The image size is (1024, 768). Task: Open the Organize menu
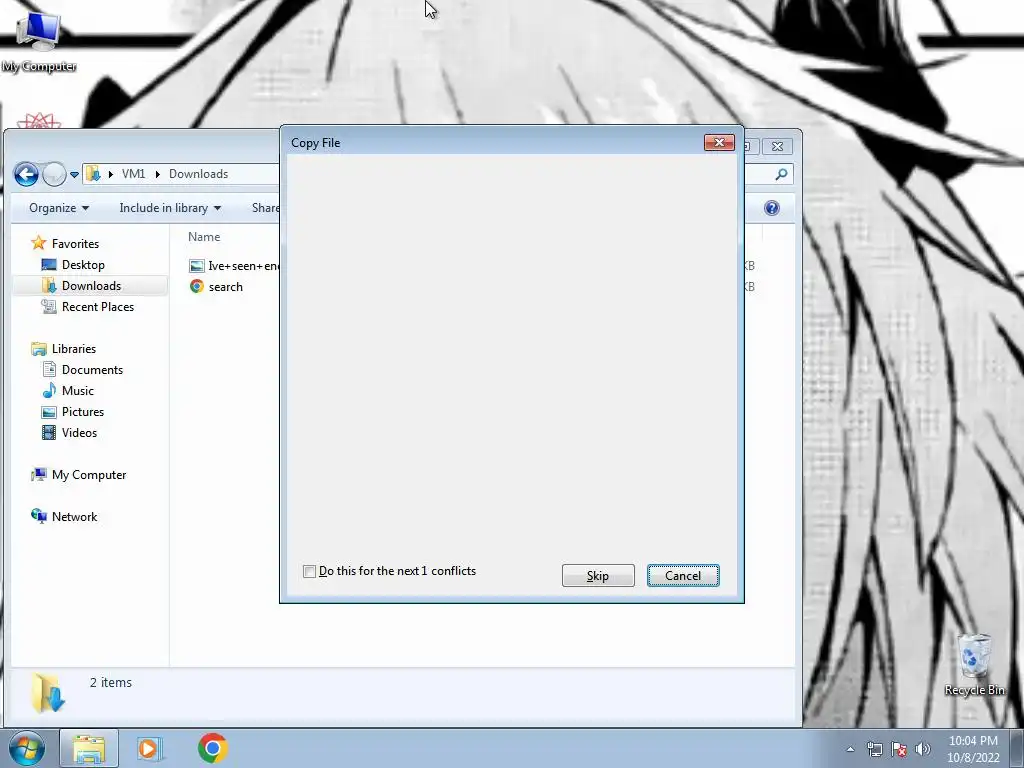[x=59, y=208]
